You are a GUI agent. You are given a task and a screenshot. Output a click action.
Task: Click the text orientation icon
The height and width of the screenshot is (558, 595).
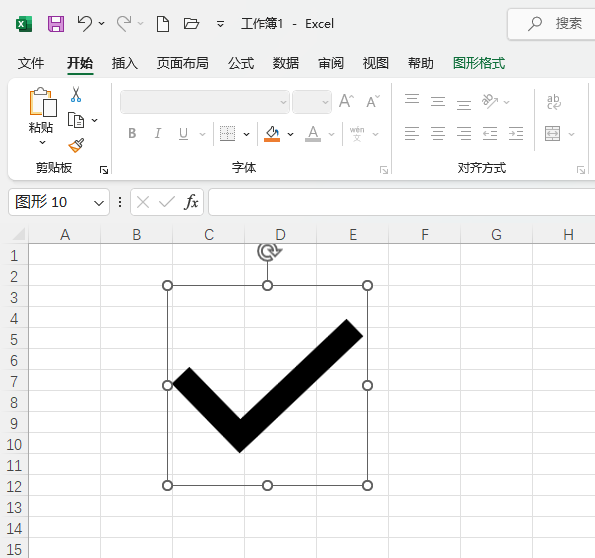pos(490,101)
